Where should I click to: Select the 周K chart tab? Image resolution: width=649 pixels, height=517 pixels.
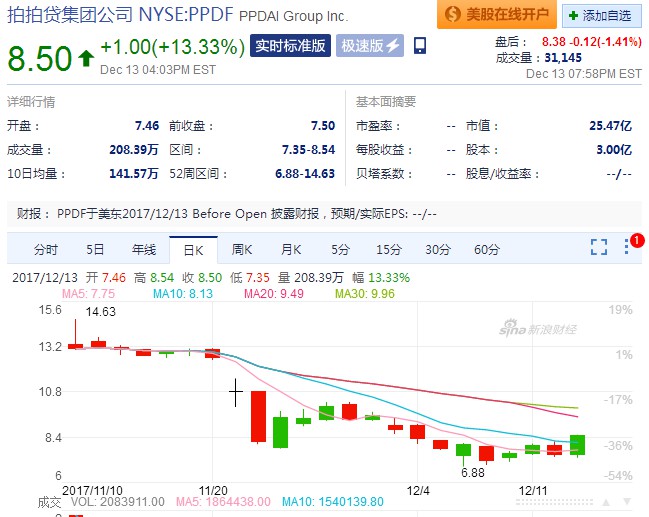coord(242,250)
